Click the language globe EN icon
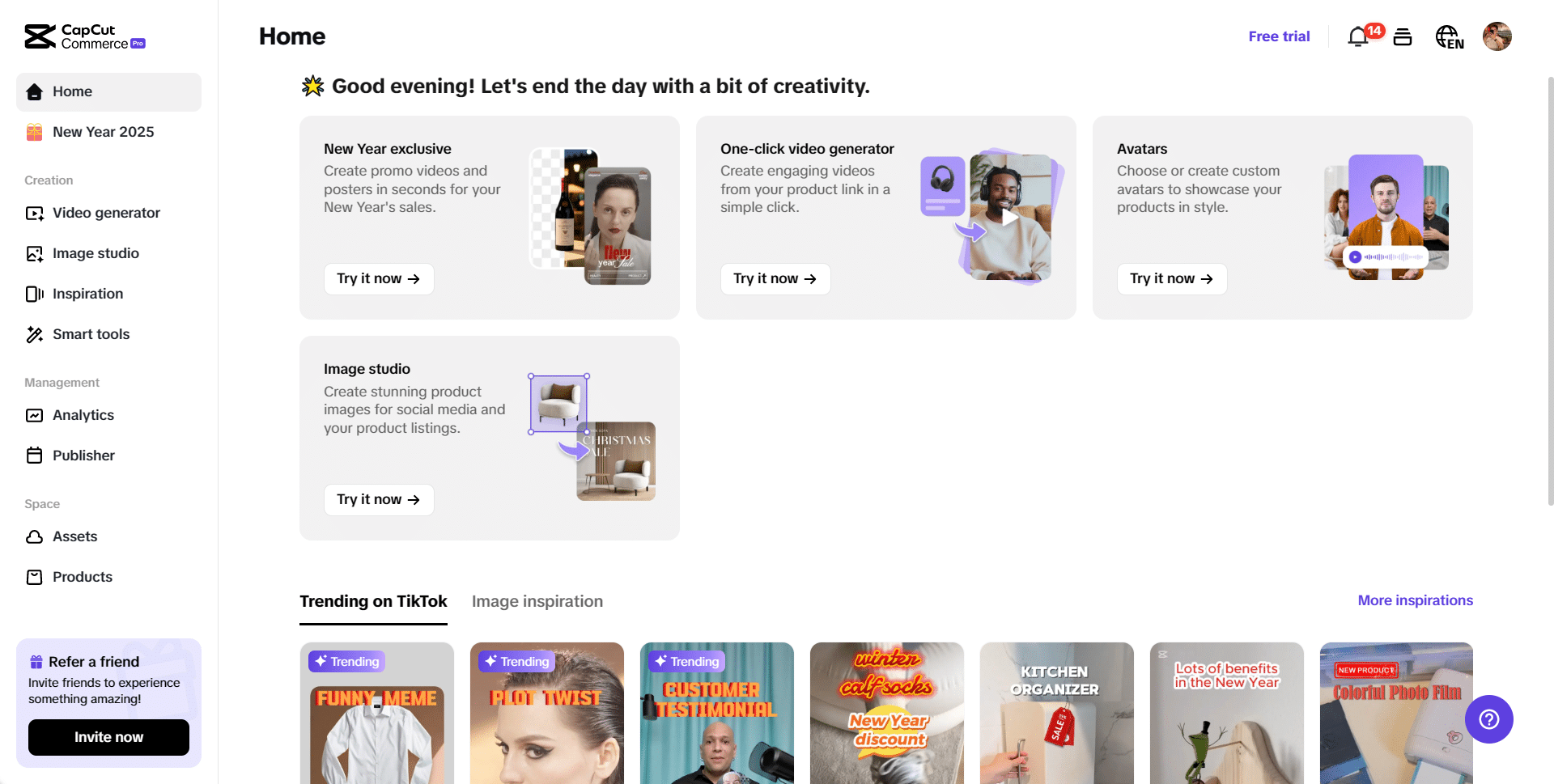The width and height of the screenshot is (1554, 784). click(x=1450, y=37)
